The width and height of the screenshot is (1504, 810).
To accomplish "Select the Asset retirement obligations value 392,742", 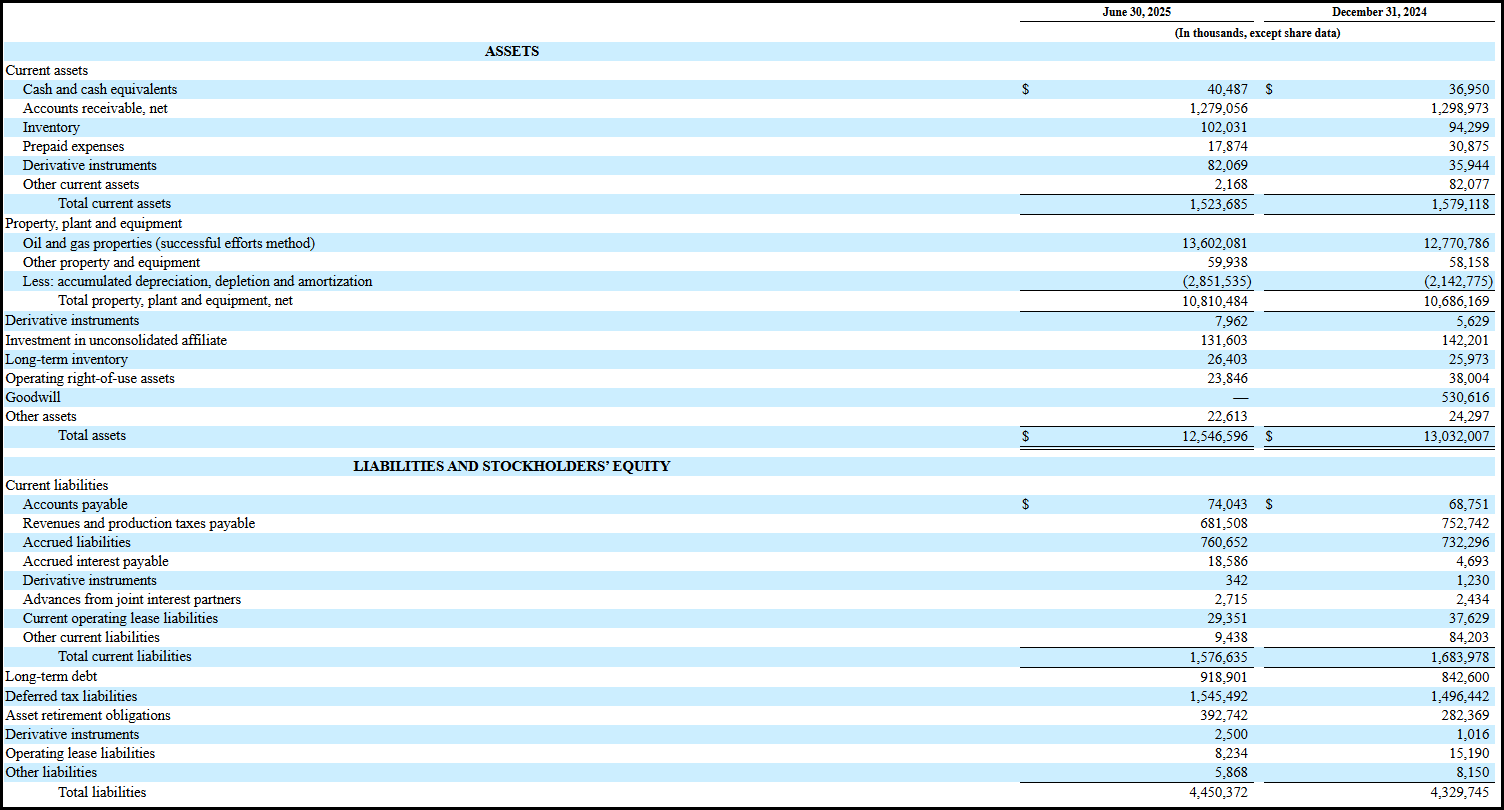I will click(1225, 715).
